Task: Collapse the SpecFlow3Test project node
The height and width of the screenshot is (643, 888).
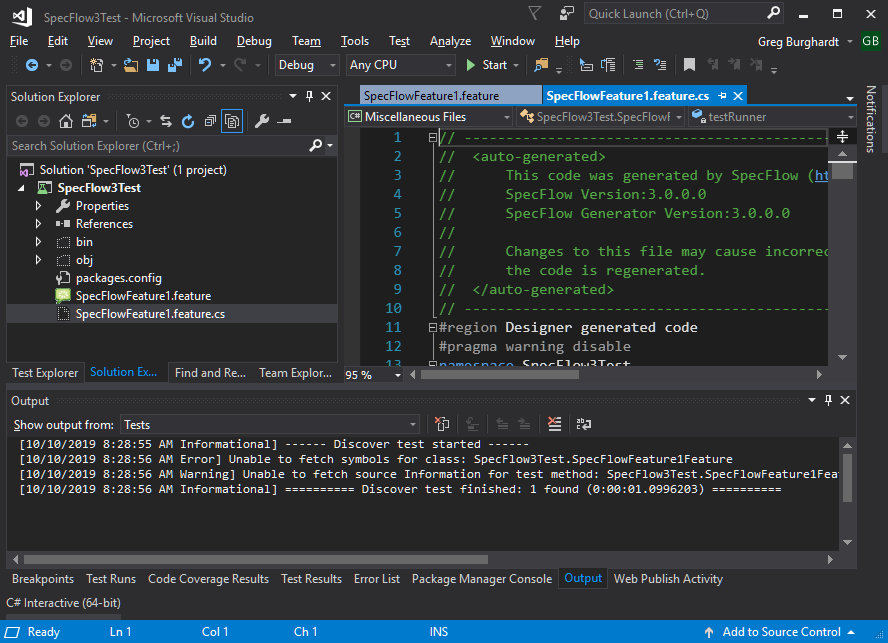Action: pyautogui.click(x=22, y=188)
